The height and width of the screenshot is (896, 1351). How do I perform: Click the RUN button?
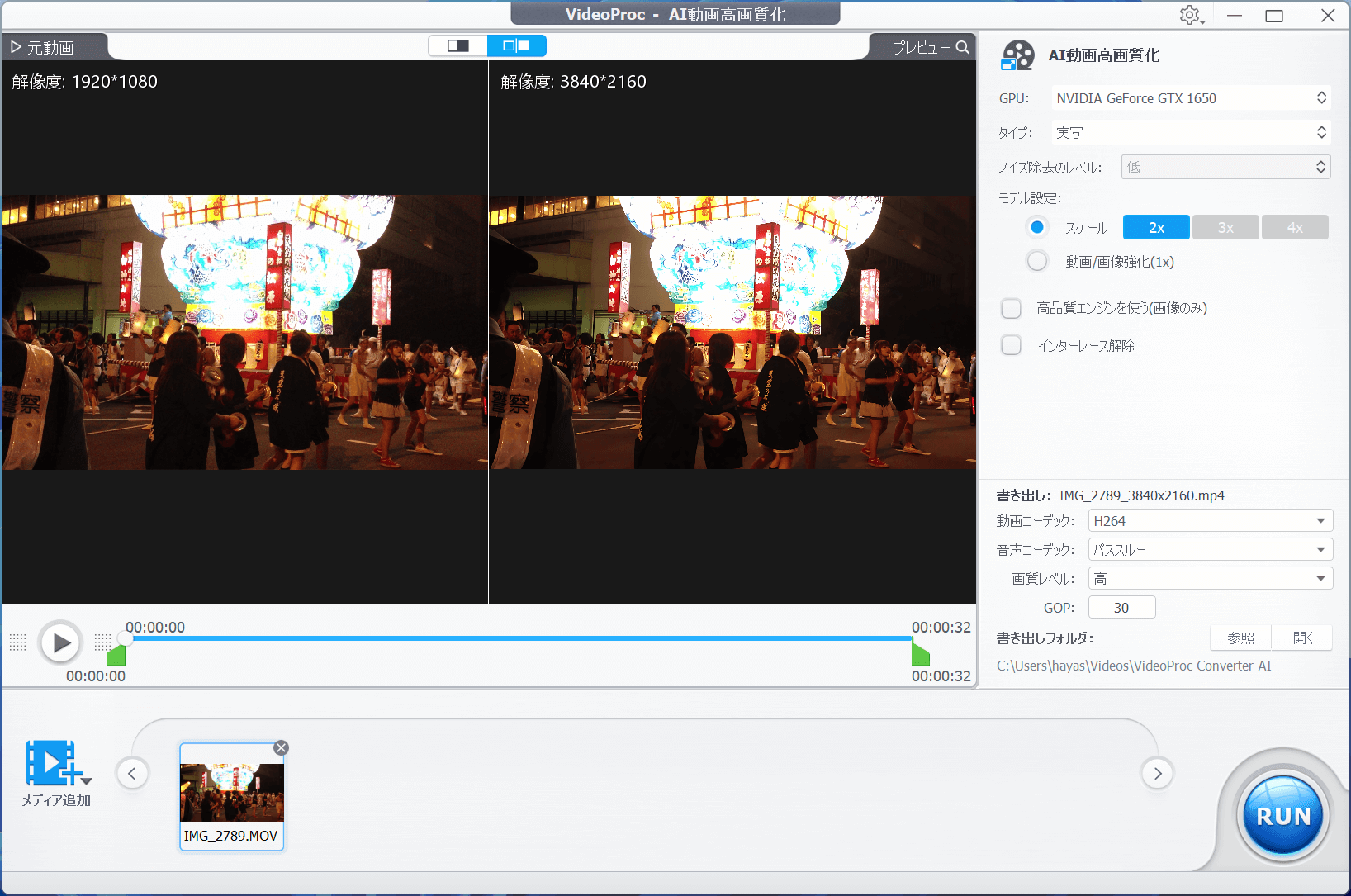1282,816
